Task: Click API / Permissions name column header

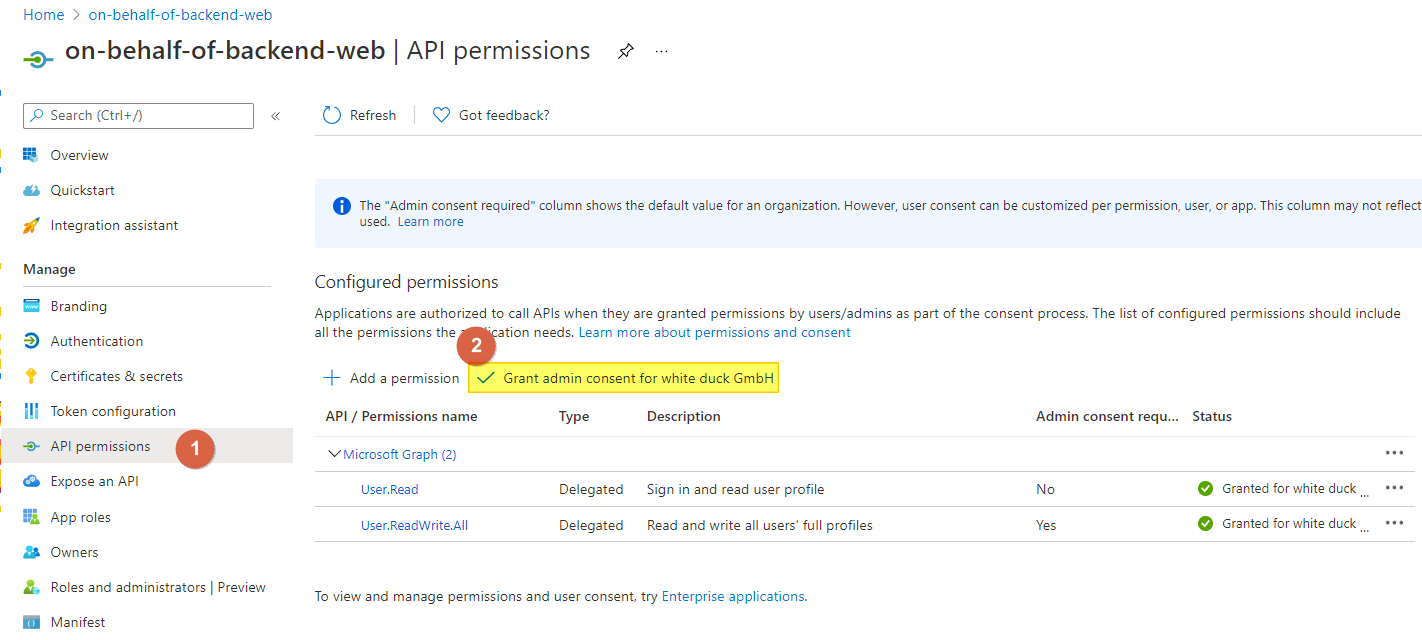Action: tap(402, 416)
